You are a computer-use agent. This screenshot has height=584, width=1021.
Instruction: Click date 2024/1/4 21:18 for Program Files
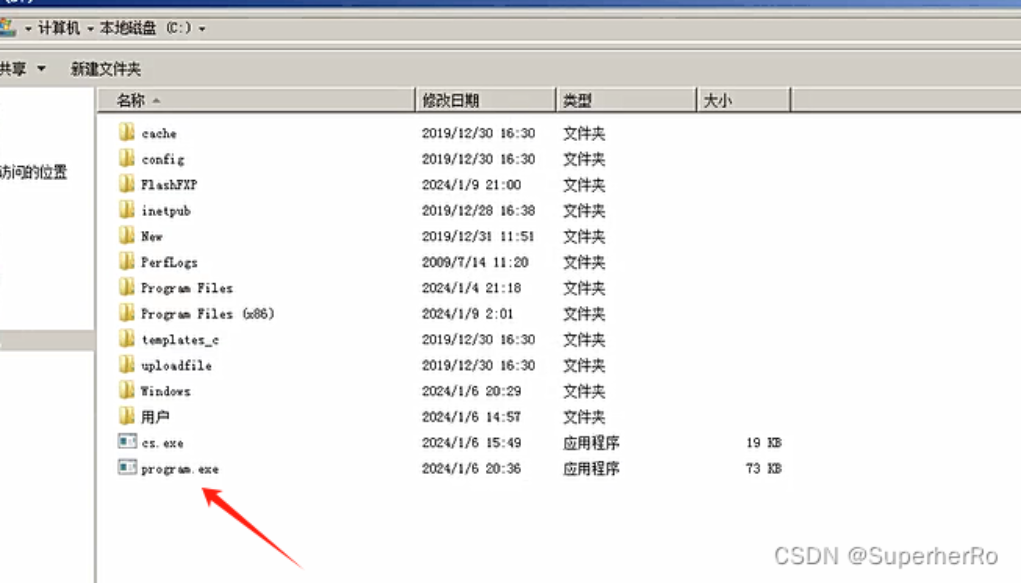click(471, 288)
